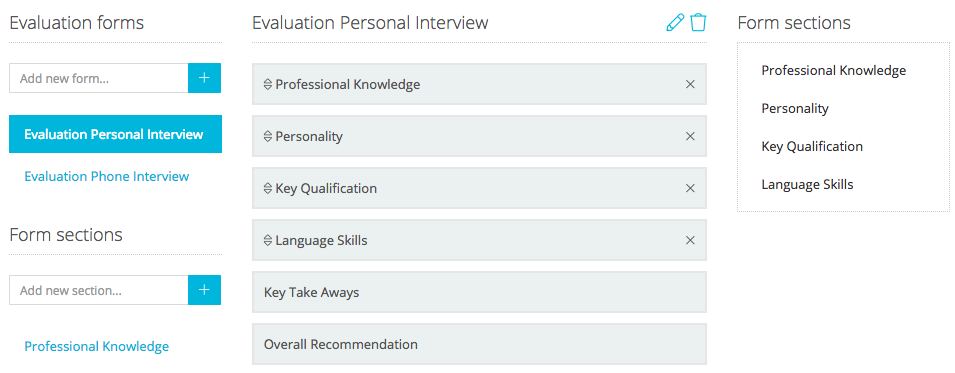Remove Personality section using its X
The width and height of the screenshot is (955, 373).
click(x=690, y=137)
